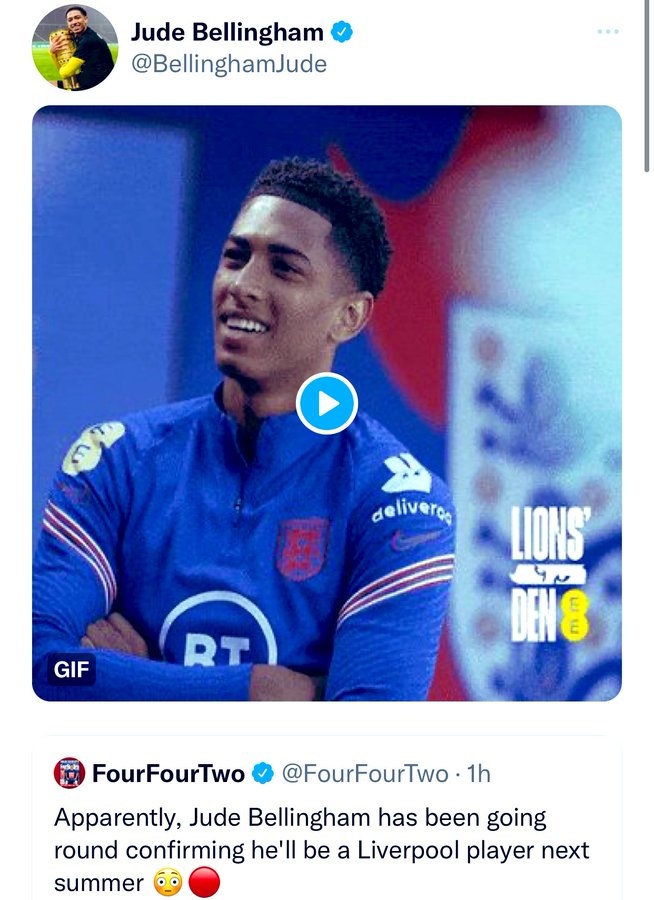This screenshot has height=900, width=654.
Task: Open the FourFourTwo account avatar
Action: [69, 773]
